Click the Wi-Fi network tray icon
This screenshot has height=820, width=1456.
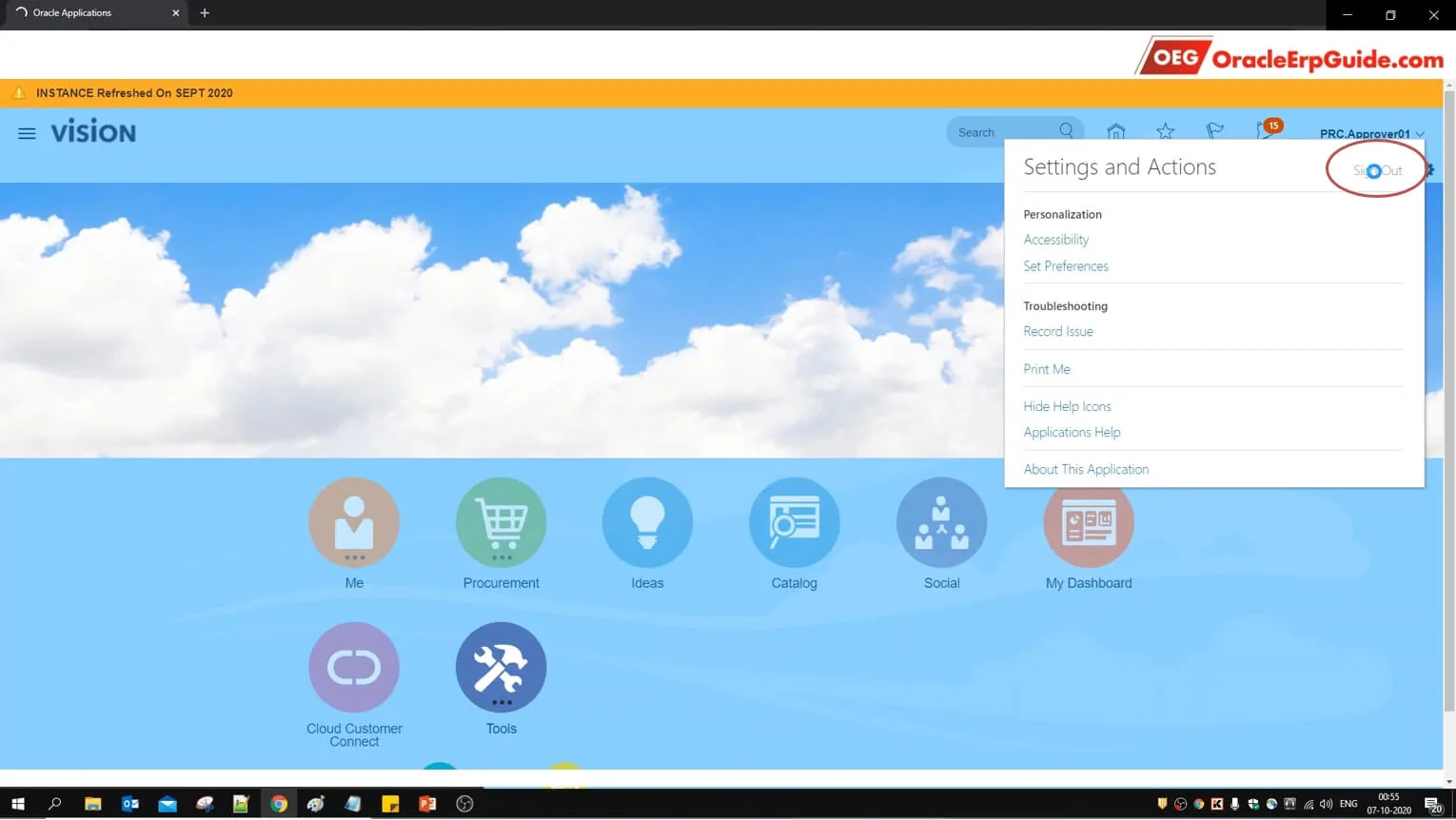pyautogui.click(x=1308, y=804)
